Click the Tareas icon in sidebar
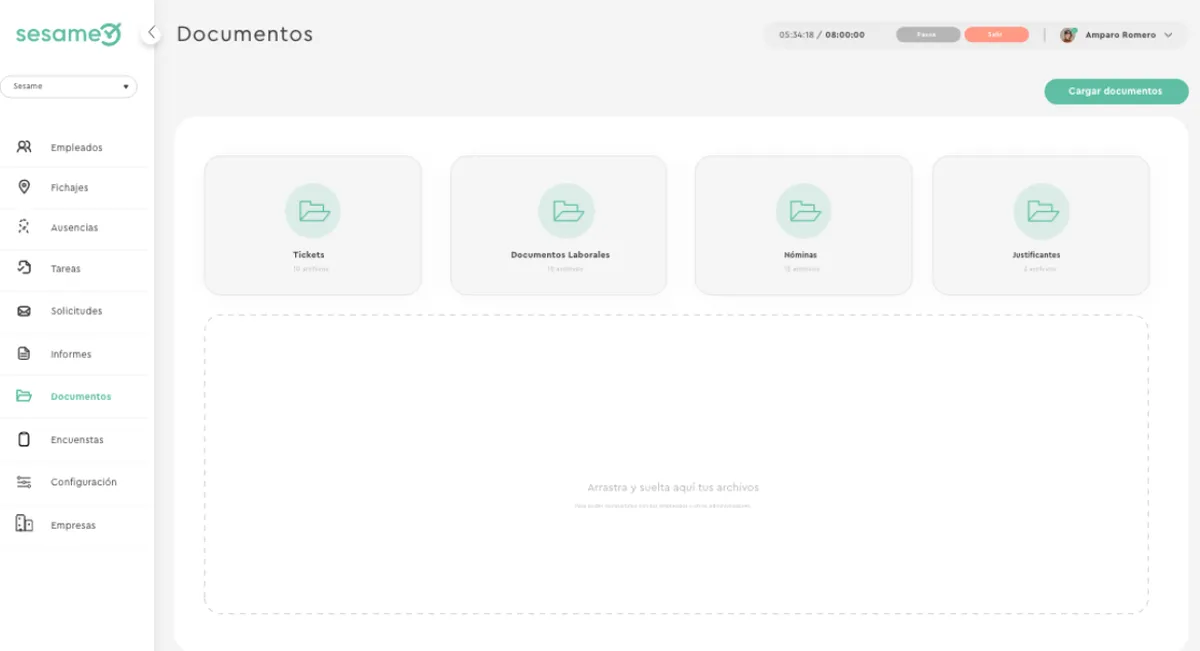This screenshot has width=1200, height=651. tap(24, 268)
